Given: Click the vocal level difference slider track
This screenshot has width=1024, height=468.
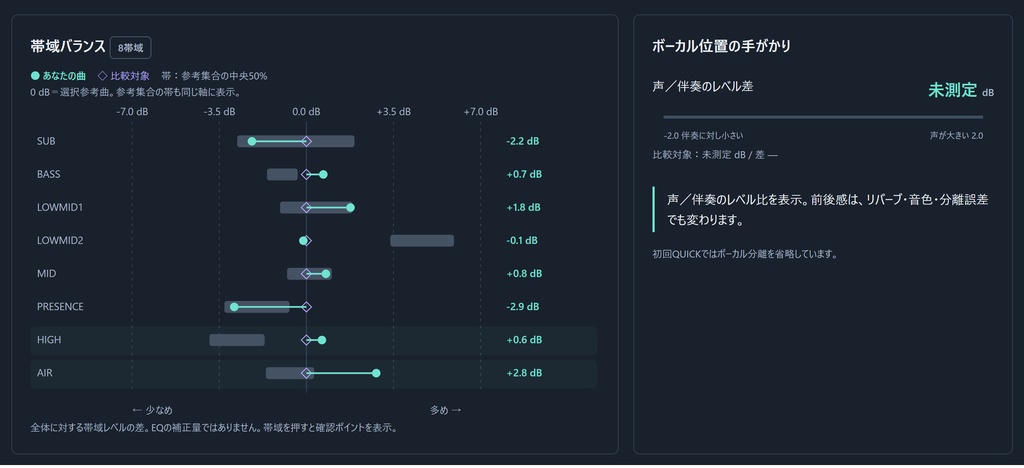Looking at the screenshot, I should [x=823, y=117].
